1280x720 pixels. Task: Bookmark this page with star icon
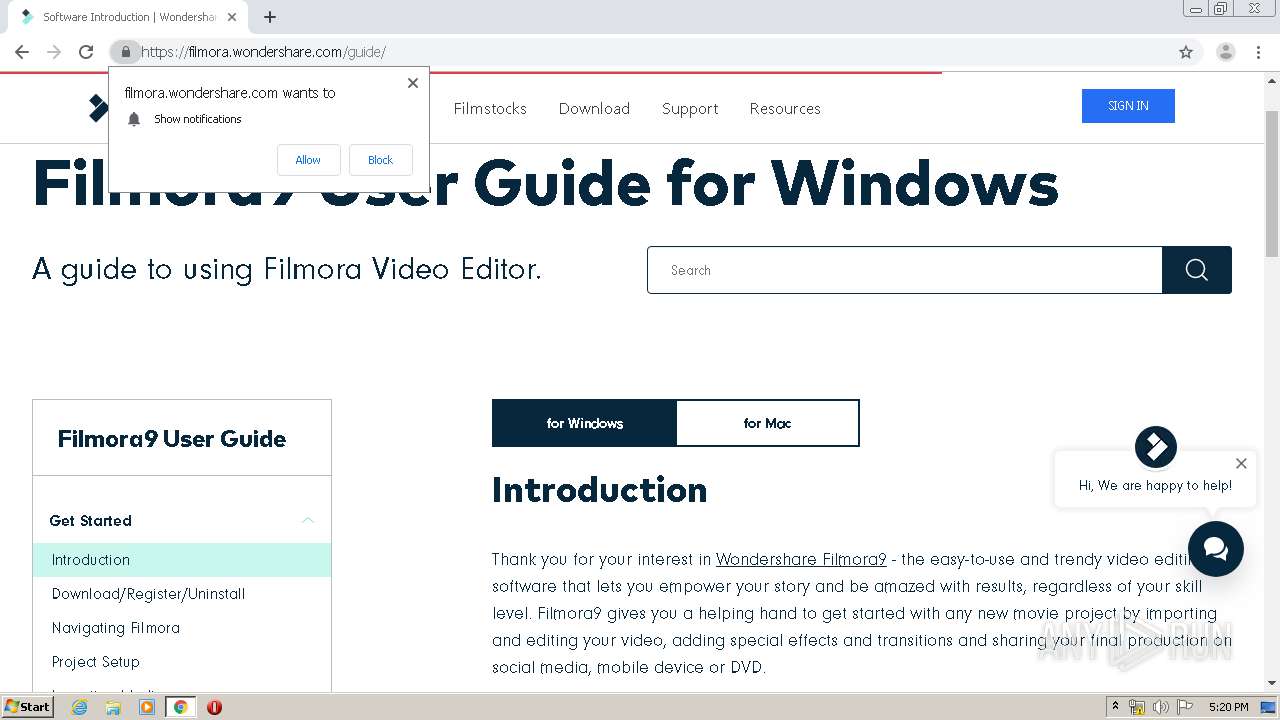tap(1186, 52)
